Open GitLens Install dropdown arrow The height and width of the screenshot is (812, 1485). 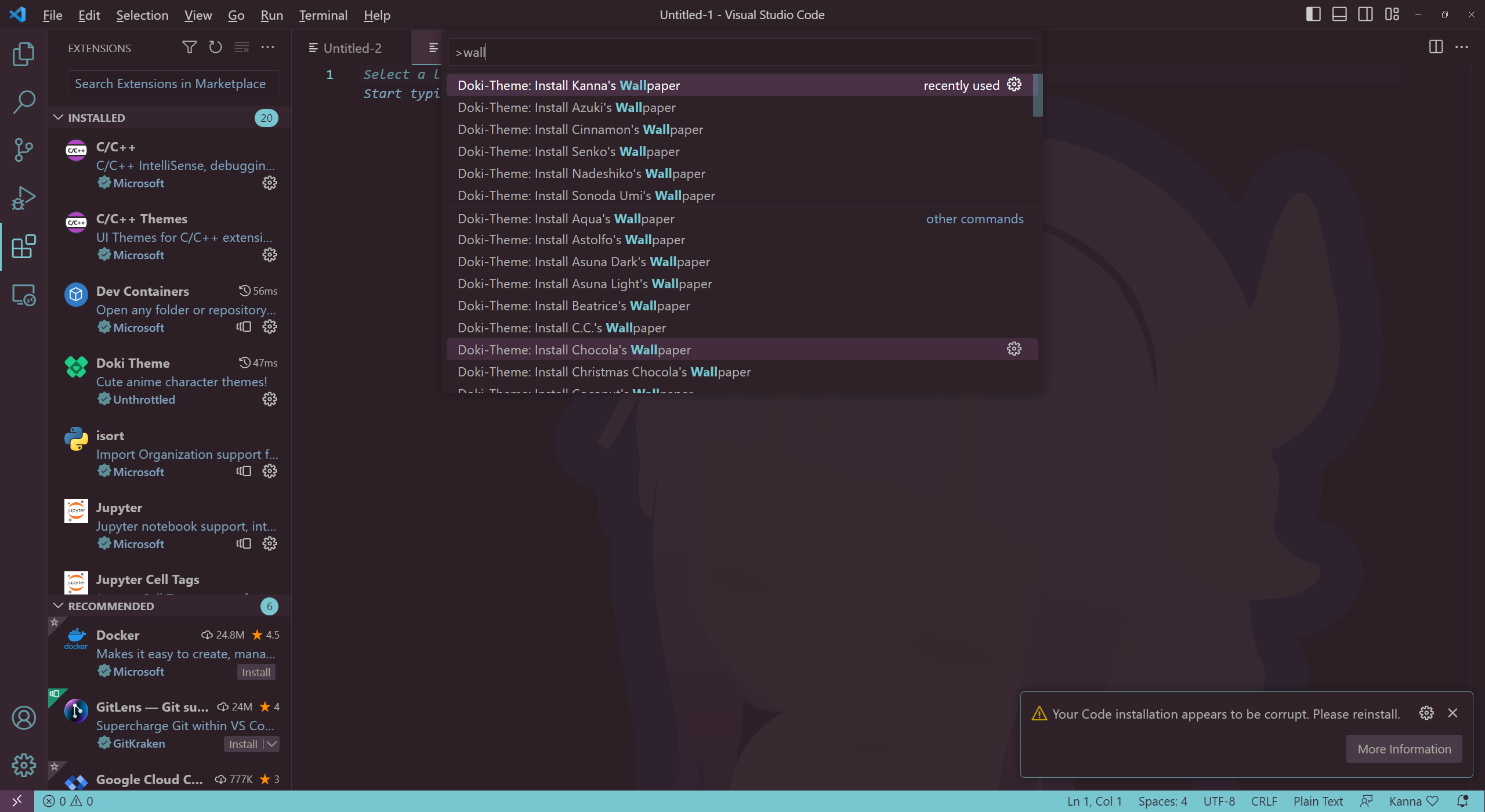coord(272,744)
